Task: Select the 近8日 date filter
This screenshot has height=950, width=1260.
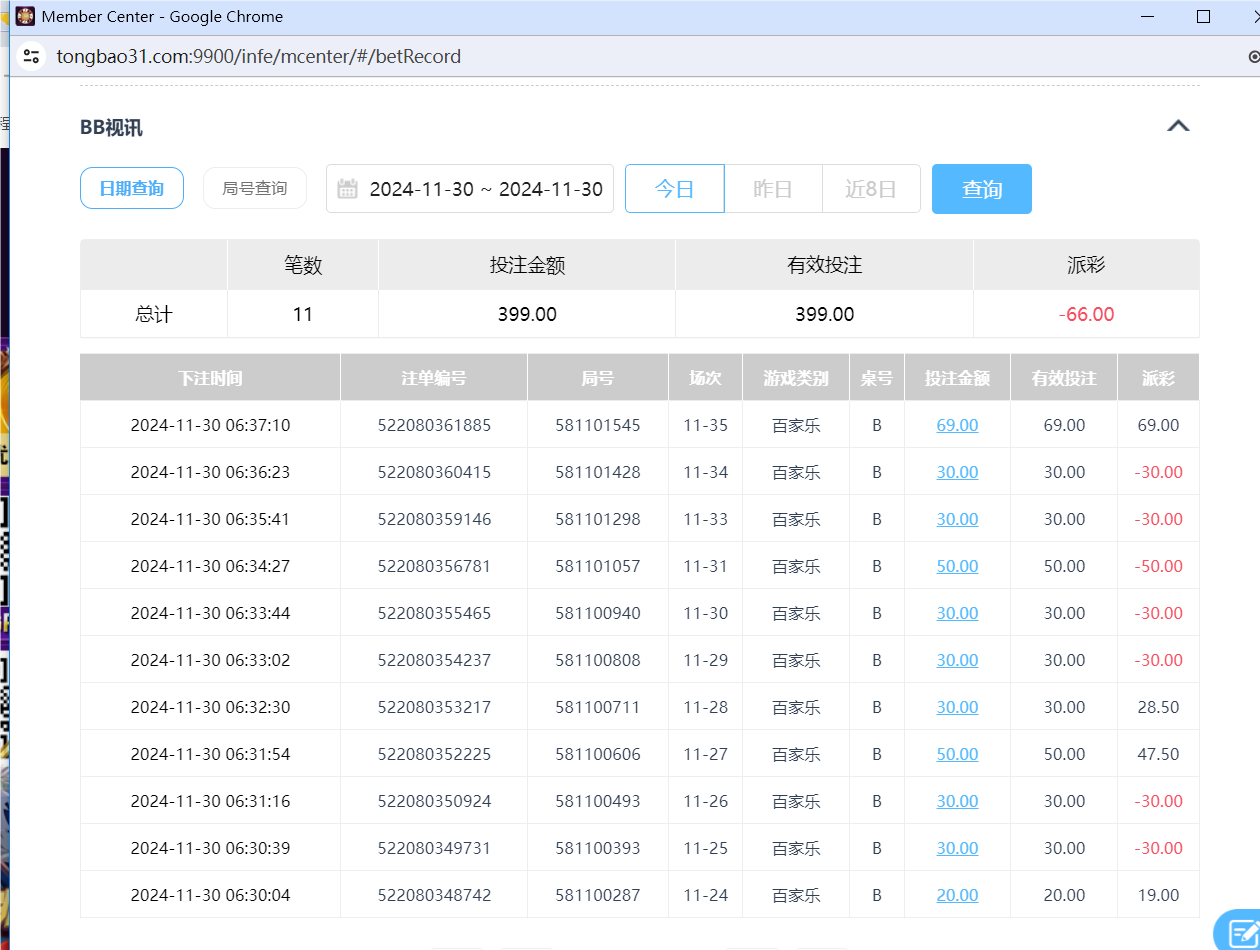Action: [870, 188]
